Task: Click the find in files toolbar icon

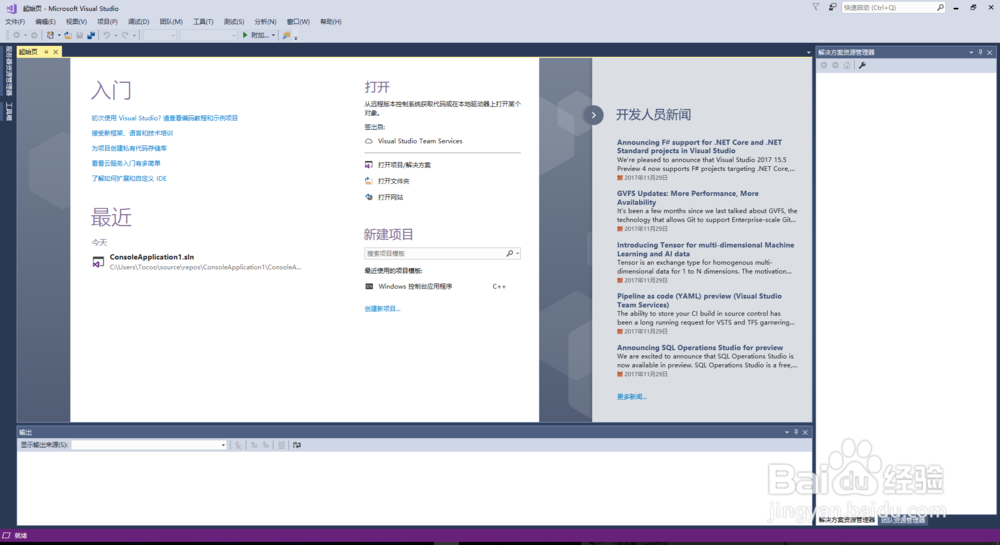Action: (286, 35)
